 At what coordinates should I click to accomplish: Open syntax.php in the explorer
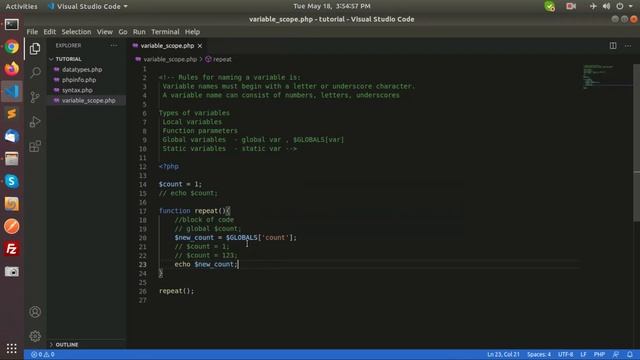coord(77,90)
